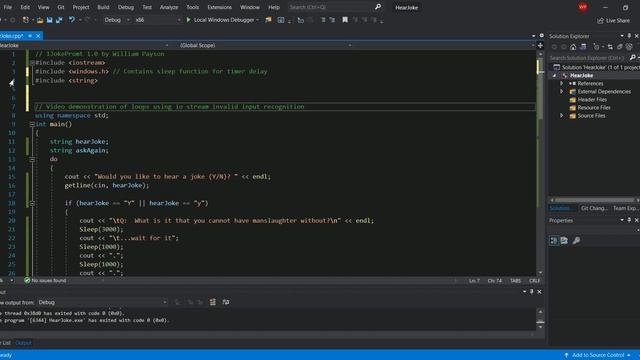Image resolution: width=640 pixels, height=360 pixels.
Task: Open the Debug configuration dropdown
Action: [116, 20]
